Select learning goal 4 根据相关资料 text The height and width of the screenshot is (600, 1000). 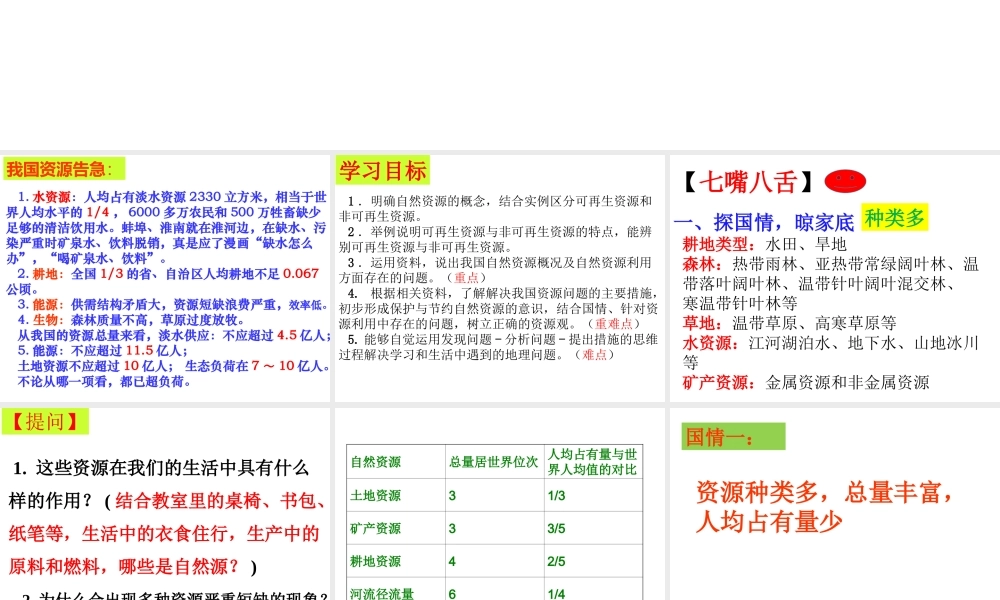[498, 308]
